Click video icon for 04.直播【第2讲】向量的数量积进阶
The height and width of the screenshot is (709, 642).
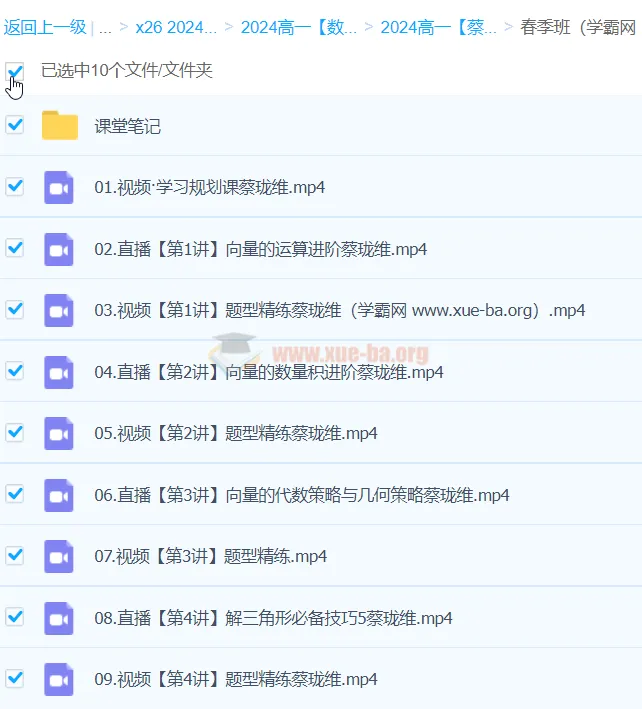point(59,372)
